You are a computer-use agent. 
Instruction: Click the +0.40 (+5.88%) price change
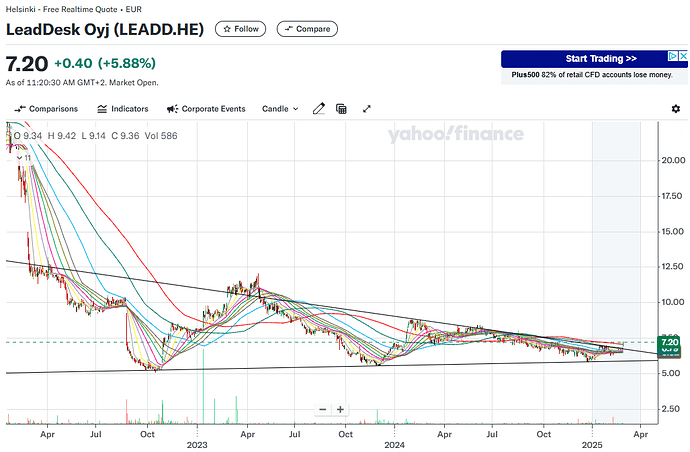pos(105,63)
